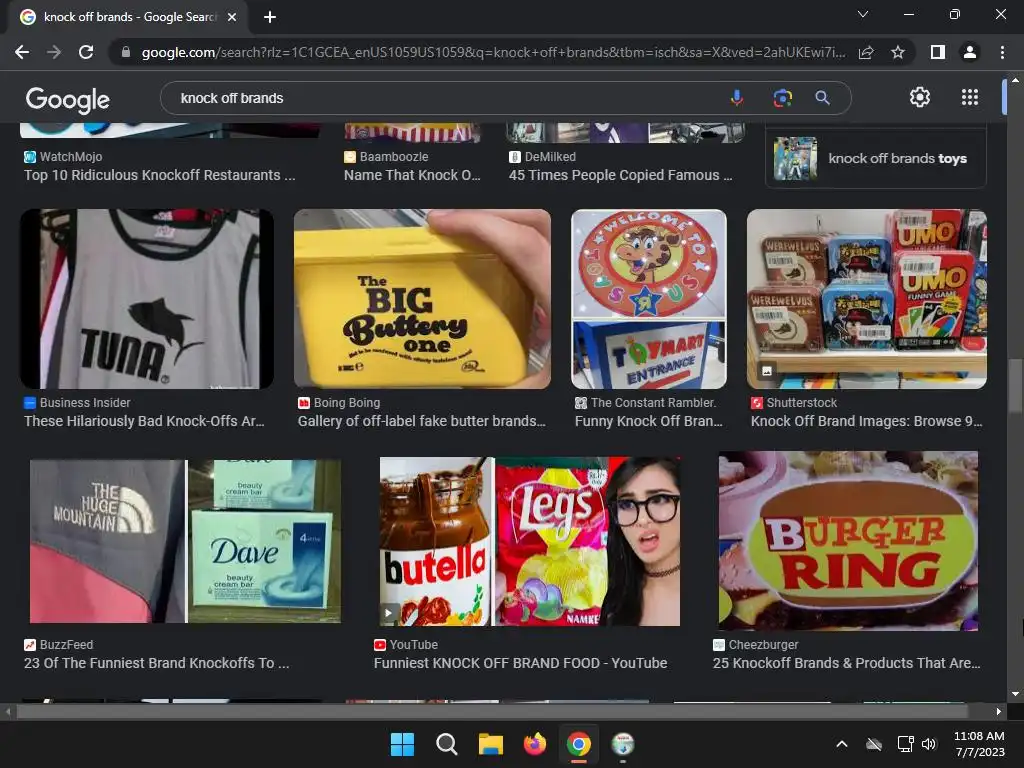Open 23 Of The Funniest Brand Knockoffs
This screenshot has width=1024, height=768.
click(157, 663)
